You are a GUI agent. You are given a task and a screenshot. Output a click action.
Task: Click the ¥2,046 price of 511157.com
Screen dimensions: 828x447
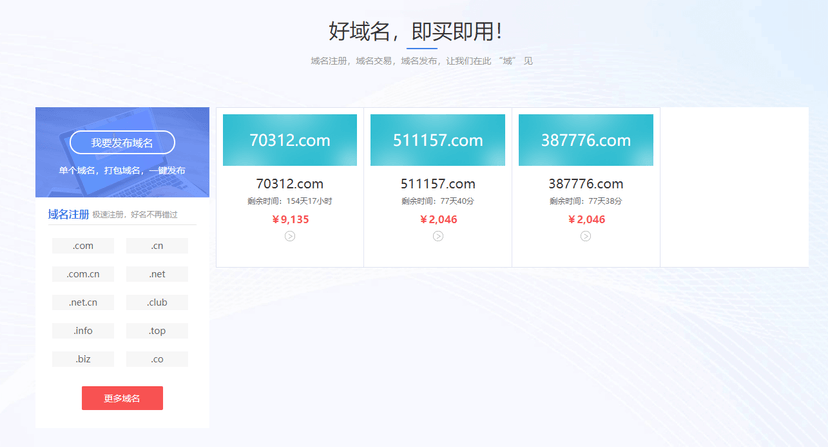(x=438, y=219)
